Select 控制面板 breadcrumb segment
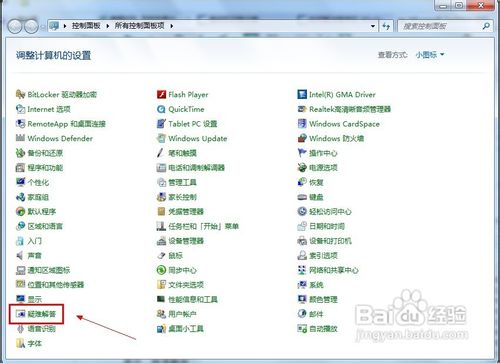 [86, 26]
